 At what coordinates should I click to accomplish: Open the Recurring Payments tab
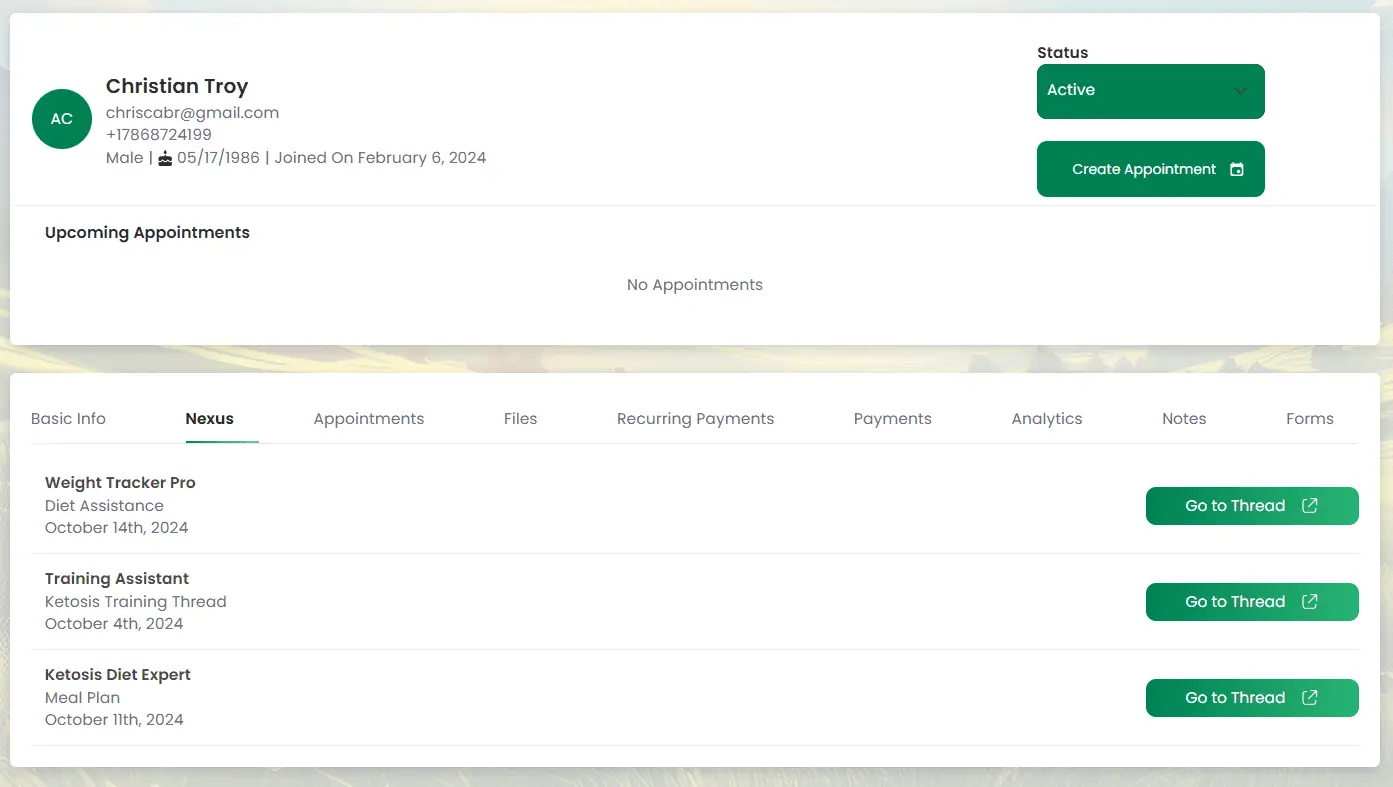[695, 419]
